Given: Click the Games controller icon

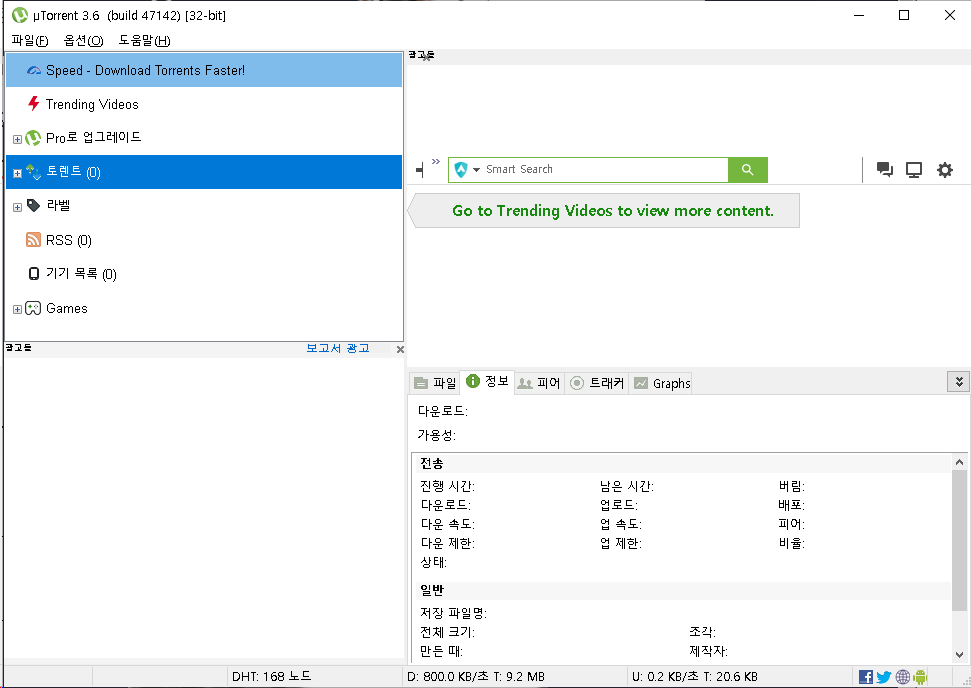Looking at the screenshot, I should click(33, 308).
